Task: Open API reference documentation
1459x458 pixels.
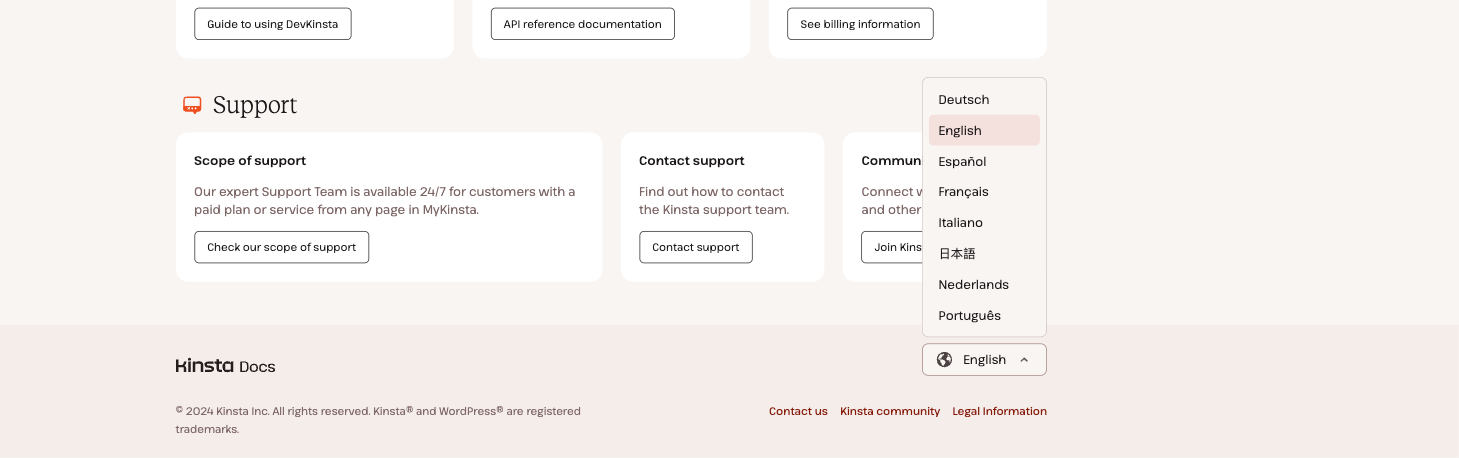Action: point(582,24)
